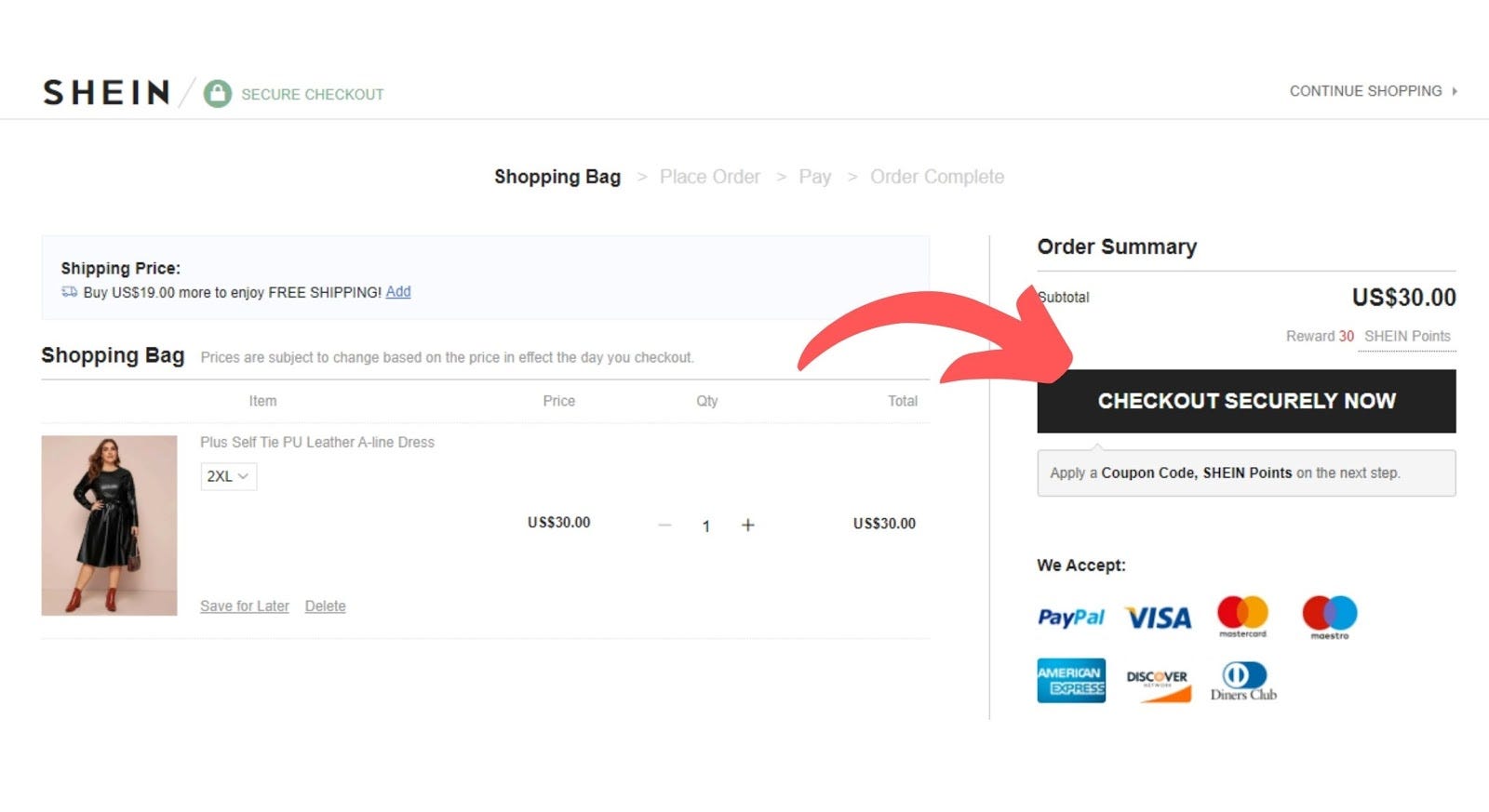
Task: Click the shipping truck icon
Action: click(70, 292)
